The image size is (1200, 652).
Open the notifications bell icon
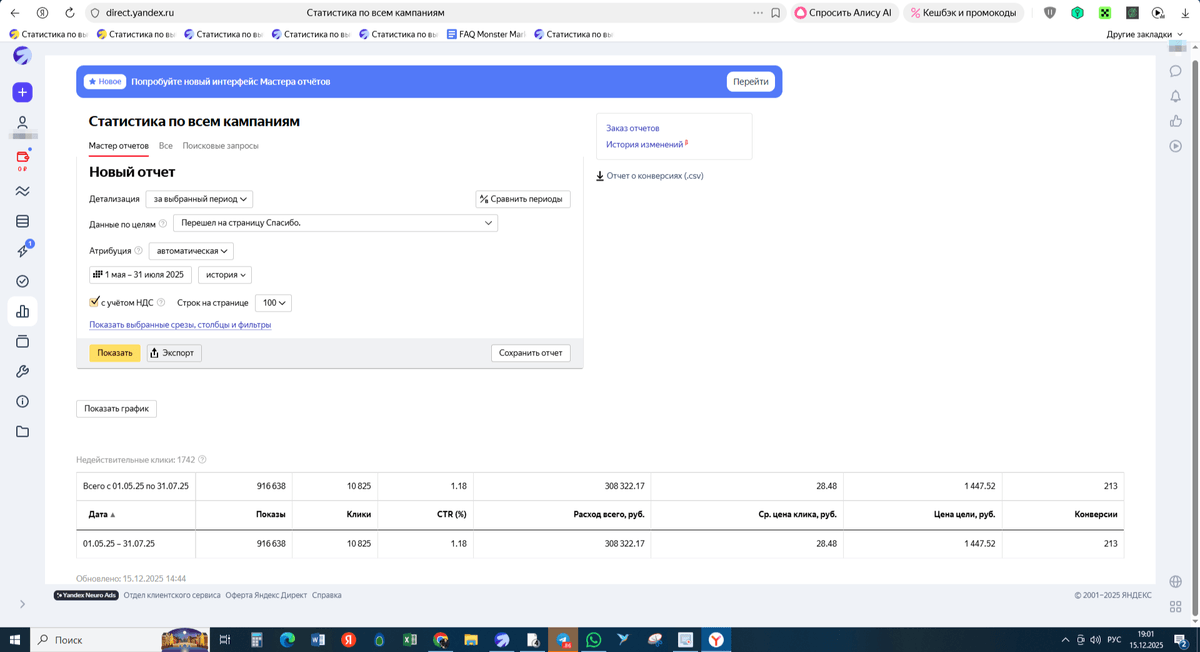click(1175, 96)
